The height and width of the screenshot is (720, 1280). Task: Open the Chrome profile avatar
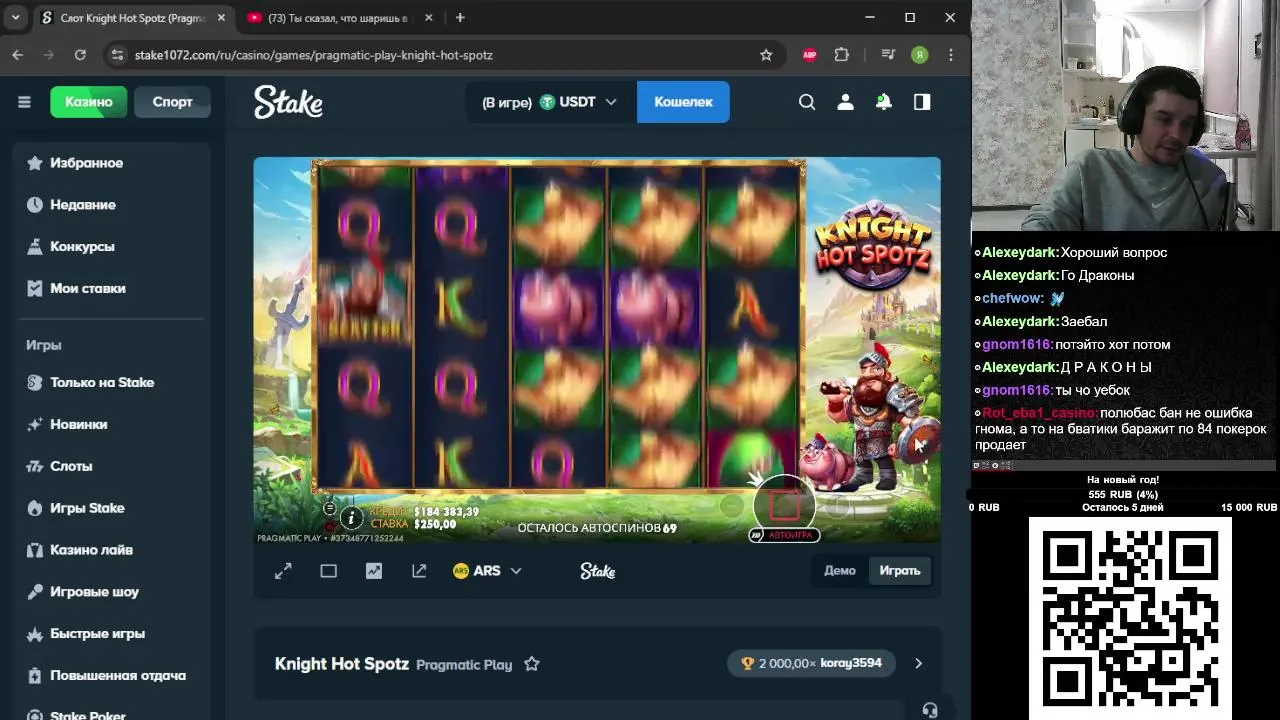(x=919, y=55)
